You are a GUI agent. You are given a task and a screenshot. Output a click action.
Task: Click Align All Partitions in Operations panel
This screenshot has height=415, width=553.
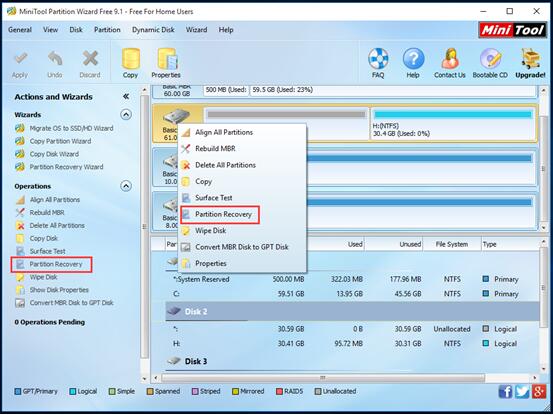[x=48, y=200]
